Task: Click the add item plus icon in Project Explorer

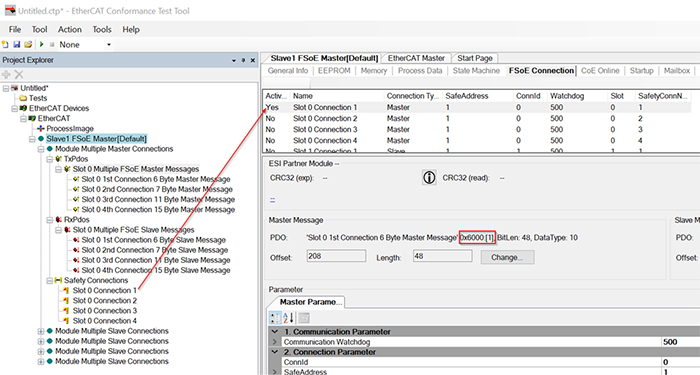Action: [6, 75]
